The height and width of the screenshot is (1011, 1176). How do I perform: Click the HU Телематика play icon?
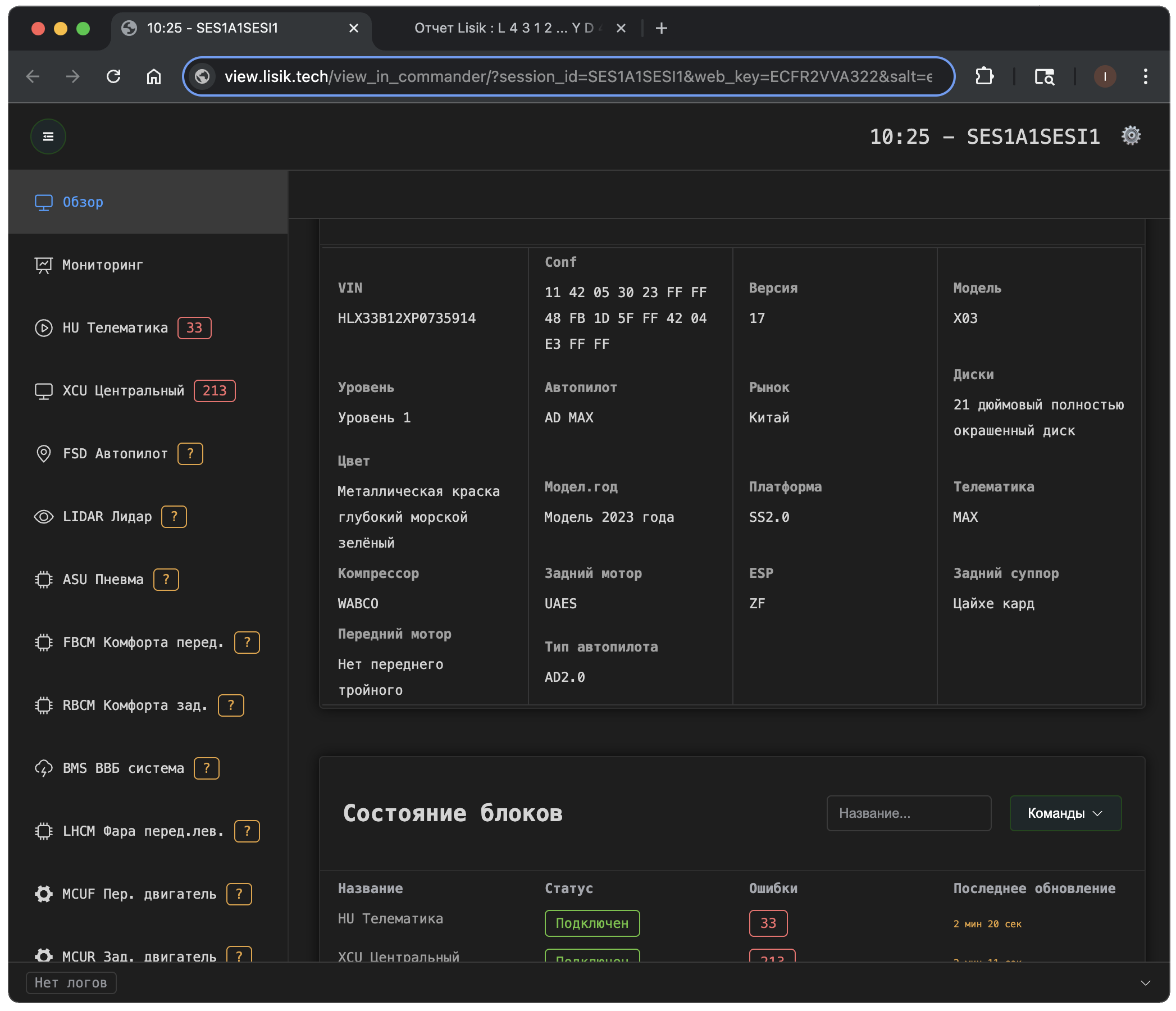pyautogui.click(x=44, y=328)
